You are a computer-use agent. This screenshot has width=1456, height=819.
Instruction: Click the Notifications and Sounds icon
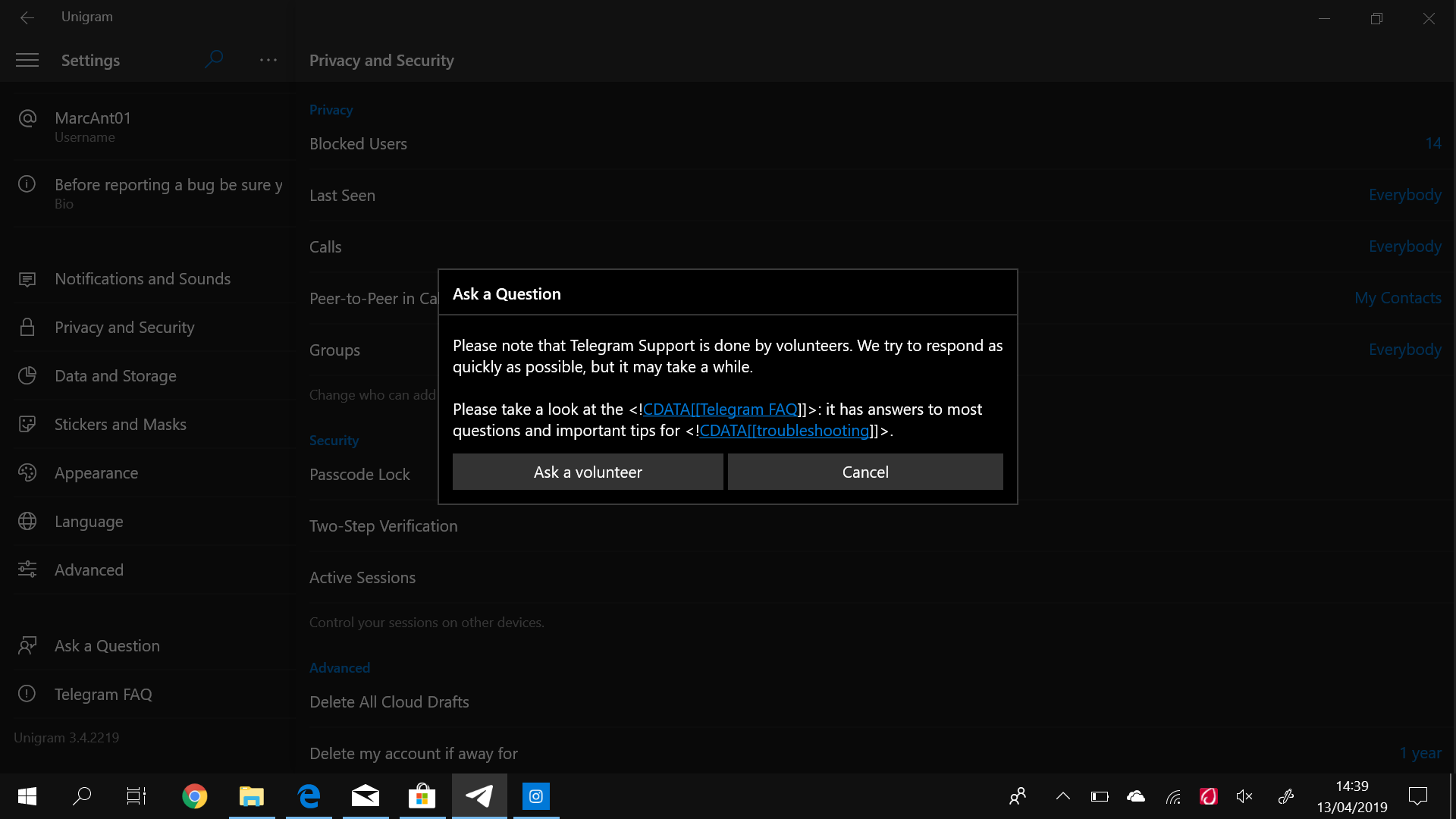click(x=27, y=279)
